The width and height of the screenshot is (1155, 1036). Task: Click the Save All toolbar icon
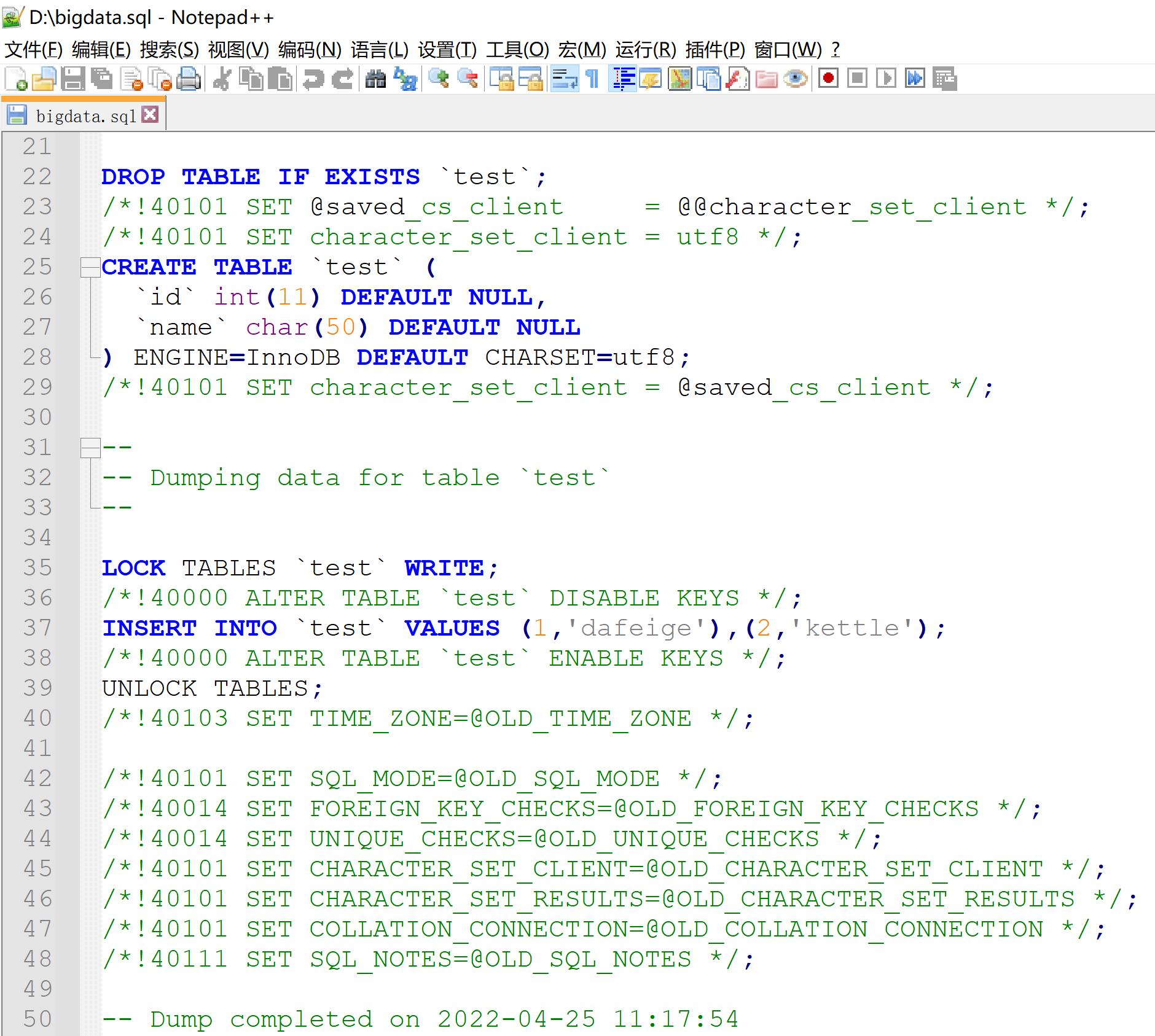point(101,79)
